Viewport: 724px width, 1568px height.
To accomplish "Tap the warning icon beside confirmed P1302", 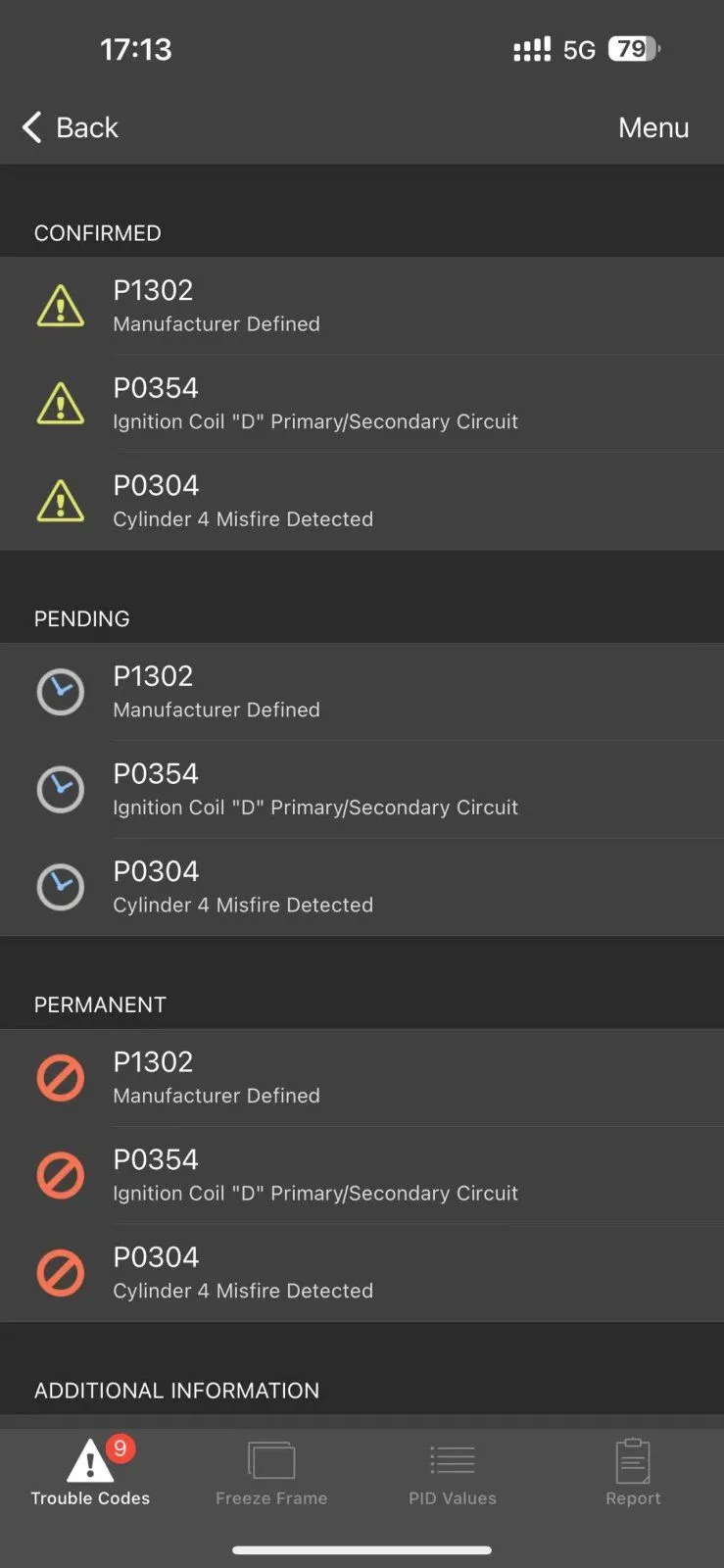I will [61, 306].
